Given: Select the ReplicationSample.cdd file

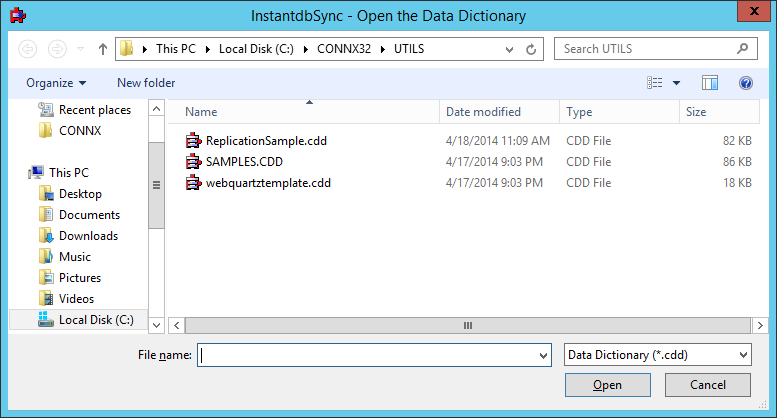Looking at the screenshot, I should [267, 141].
